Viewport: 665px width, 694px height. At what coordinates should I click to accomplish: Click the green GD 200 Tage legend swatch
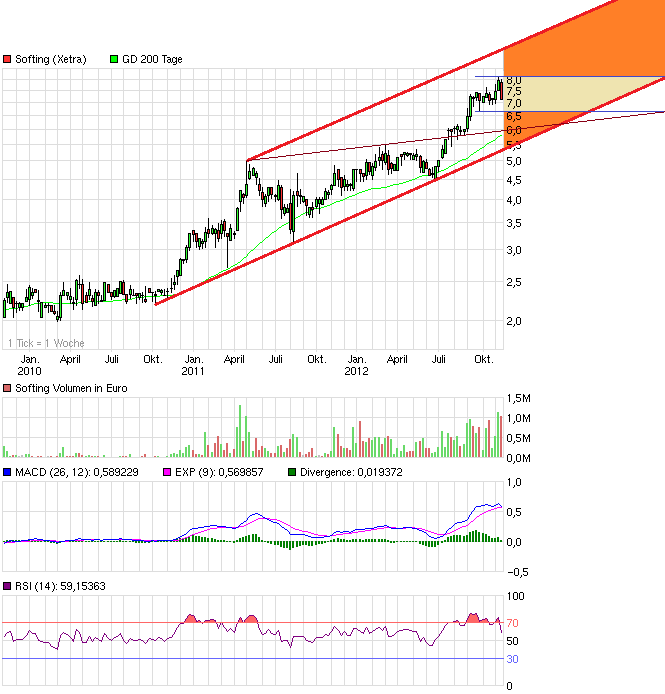click(x=114, y=59)
